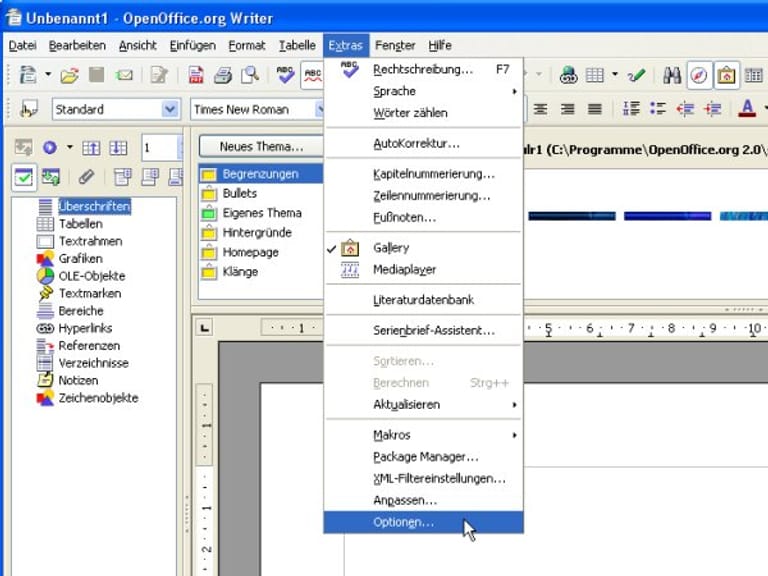Select the Klänge gallery theme

pyautogui.click(x=240, y=272)
